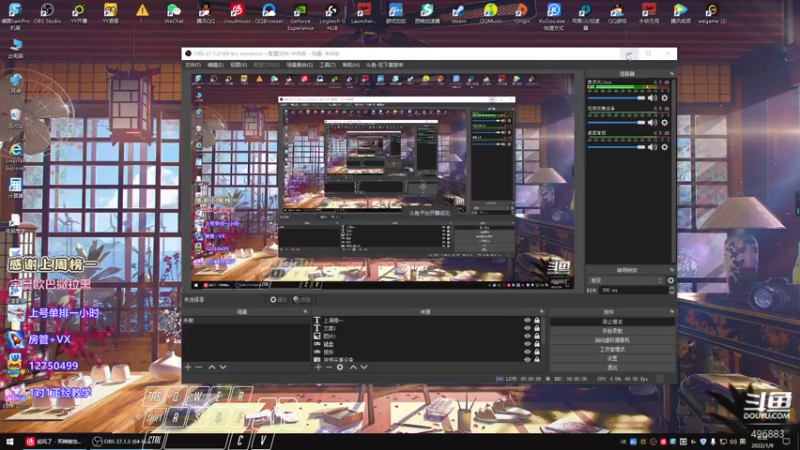The height and width of the screenshot is (450, 800).
Task: Open gear settings for the third mixer track
Action: click(x=664, y=147)
